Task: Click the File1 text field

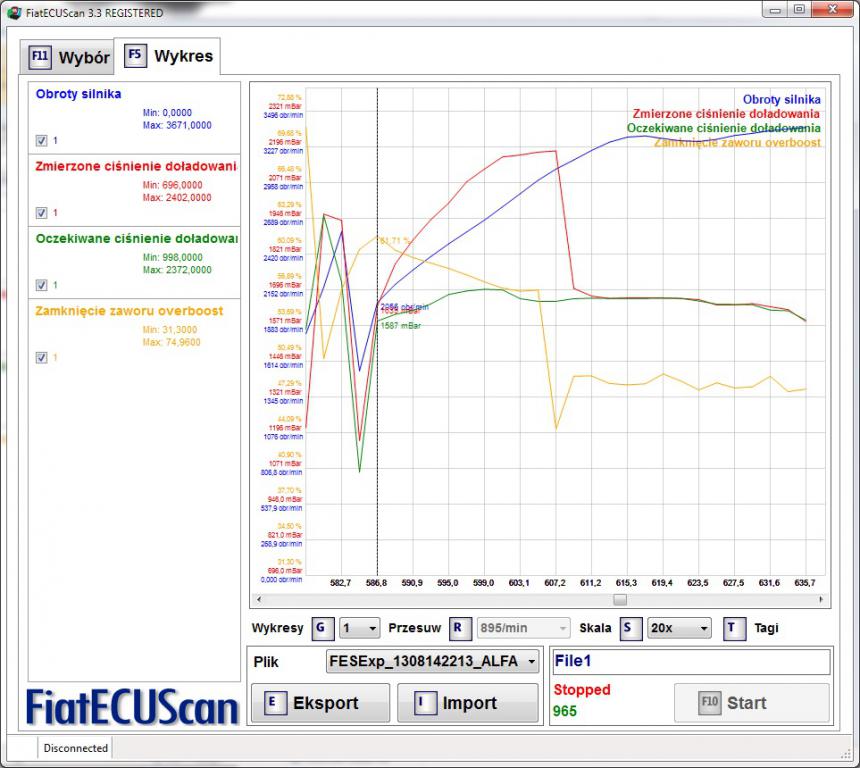Action: [691, 662]
